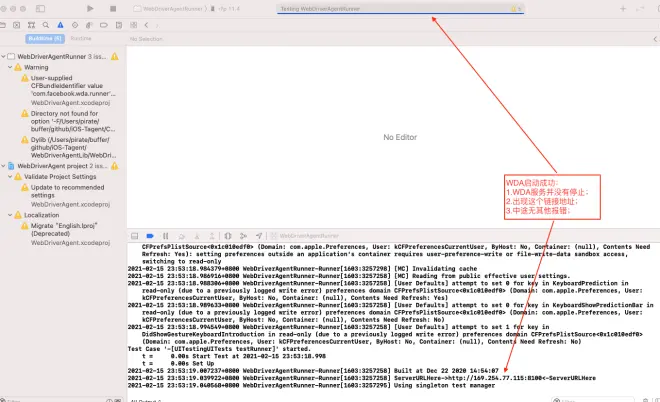
Task: Go back with the editor back chevron
Action: coord(146,25)
